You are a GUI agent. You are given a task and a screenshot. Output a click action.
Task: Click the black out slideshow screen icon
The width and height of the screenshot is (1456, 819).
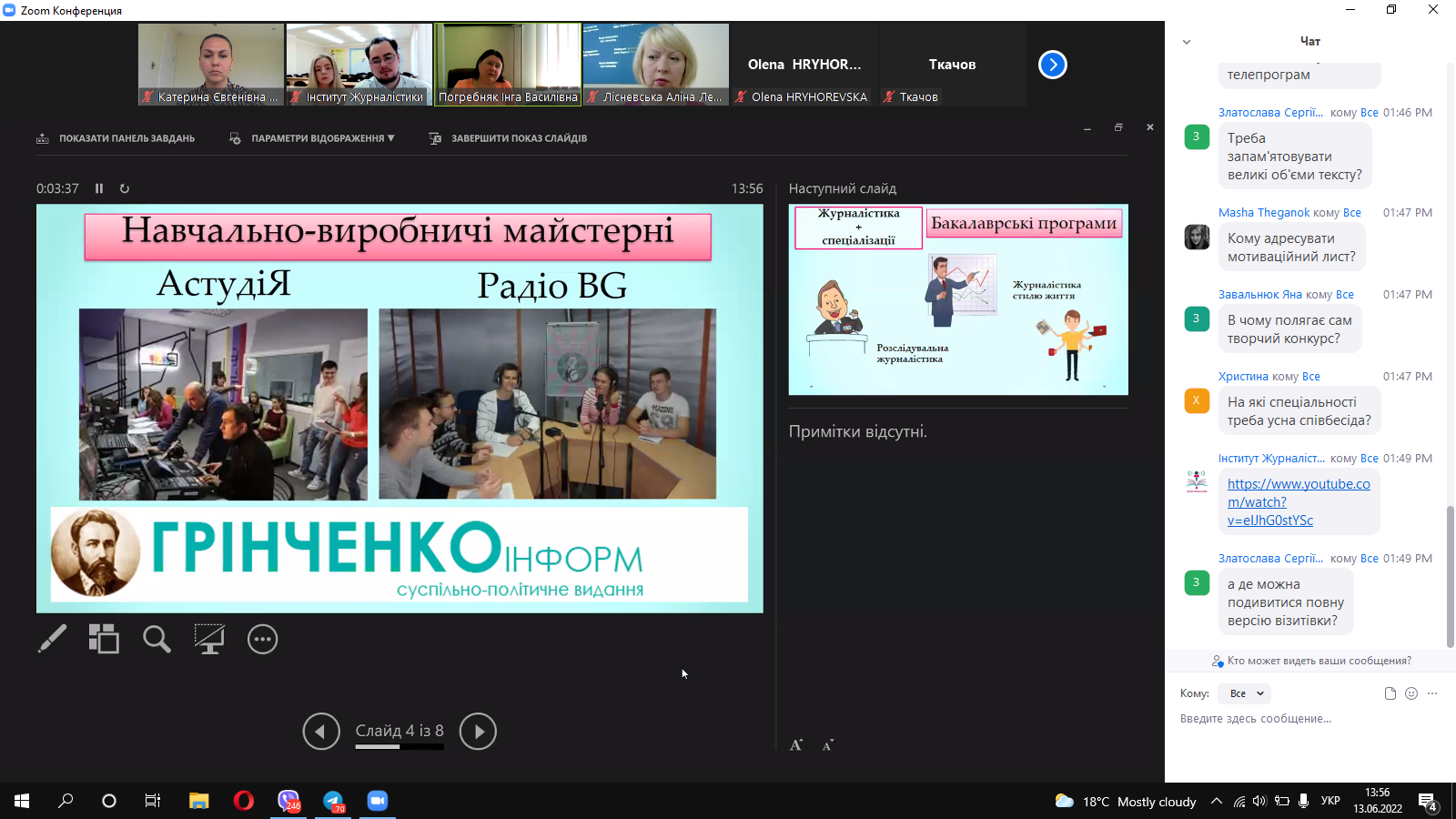tap(209, 639)
